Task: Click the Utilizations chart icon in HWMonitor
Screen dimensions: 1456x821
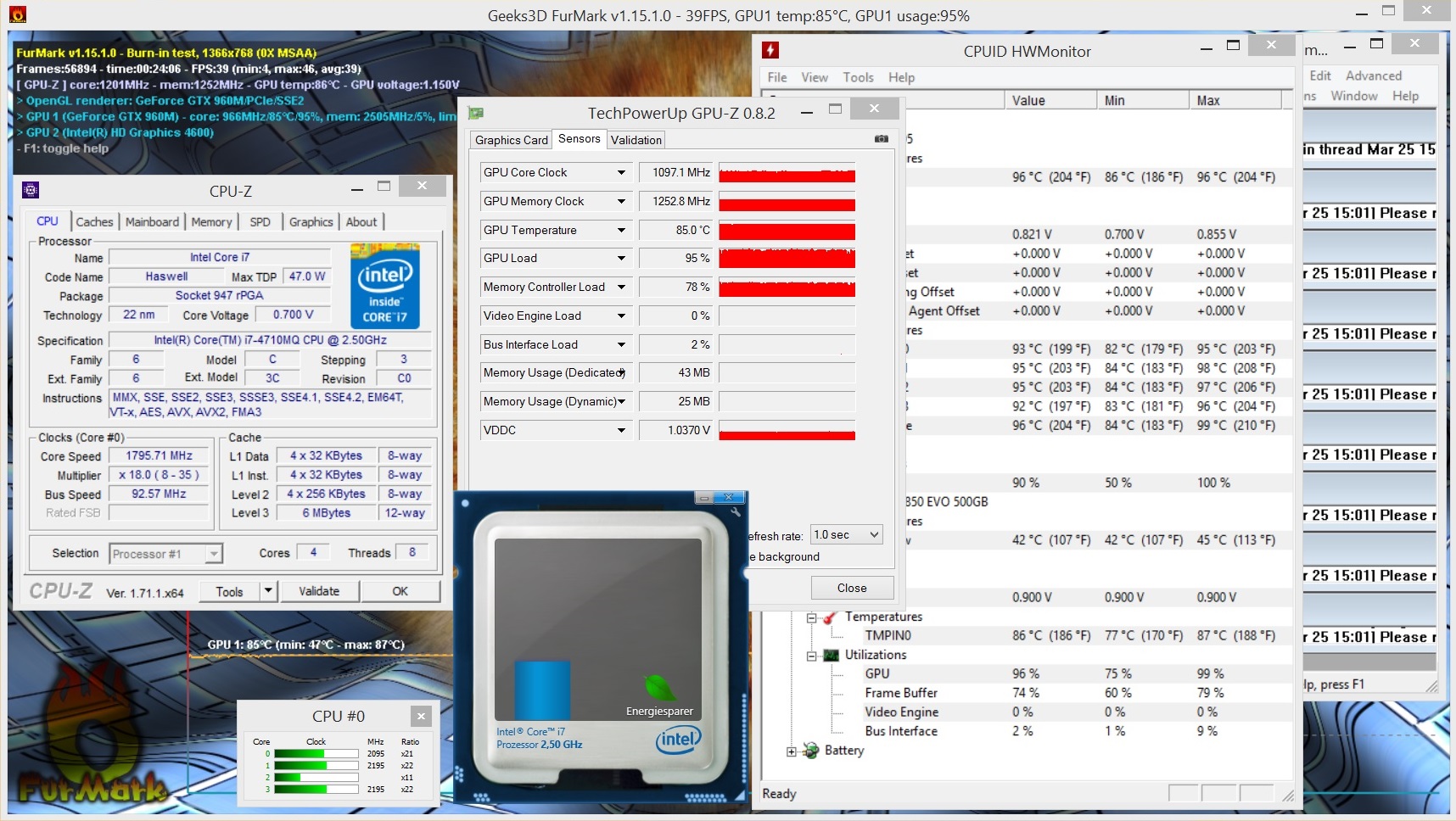Action: click(832, 655)
